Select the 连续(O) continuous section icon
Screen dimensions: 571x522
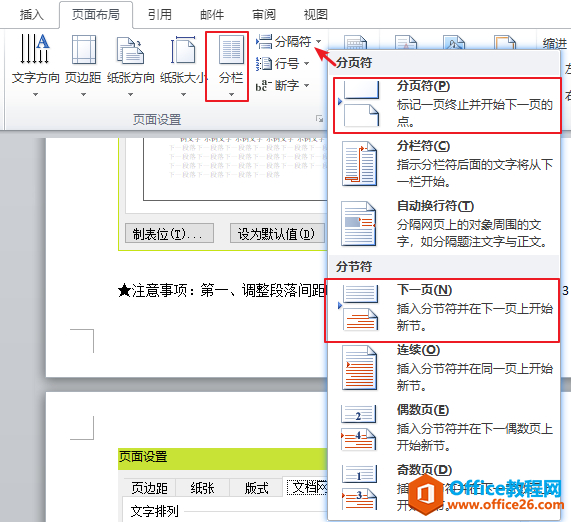pos(359,368)
